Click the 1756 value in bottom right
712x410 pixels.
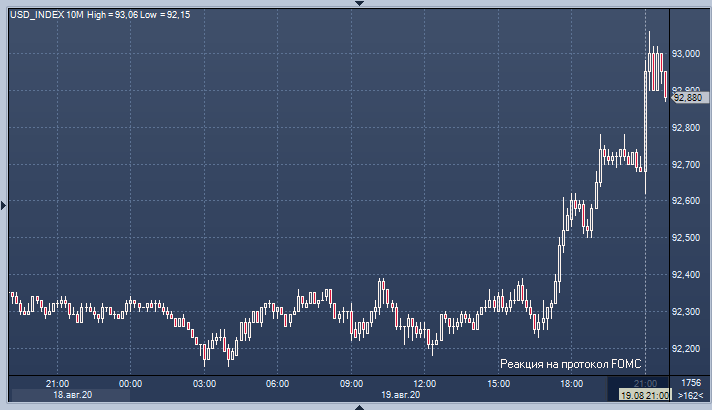tap(690, 383)
